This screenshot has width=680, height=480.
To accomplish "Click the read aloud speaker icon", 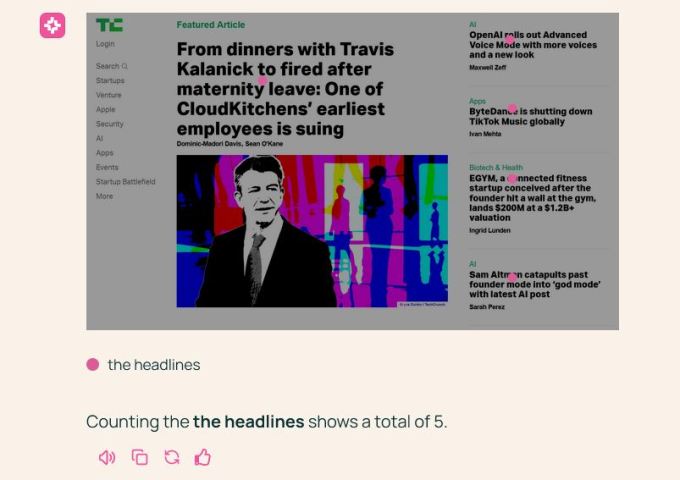I will (x=107, y=457).
